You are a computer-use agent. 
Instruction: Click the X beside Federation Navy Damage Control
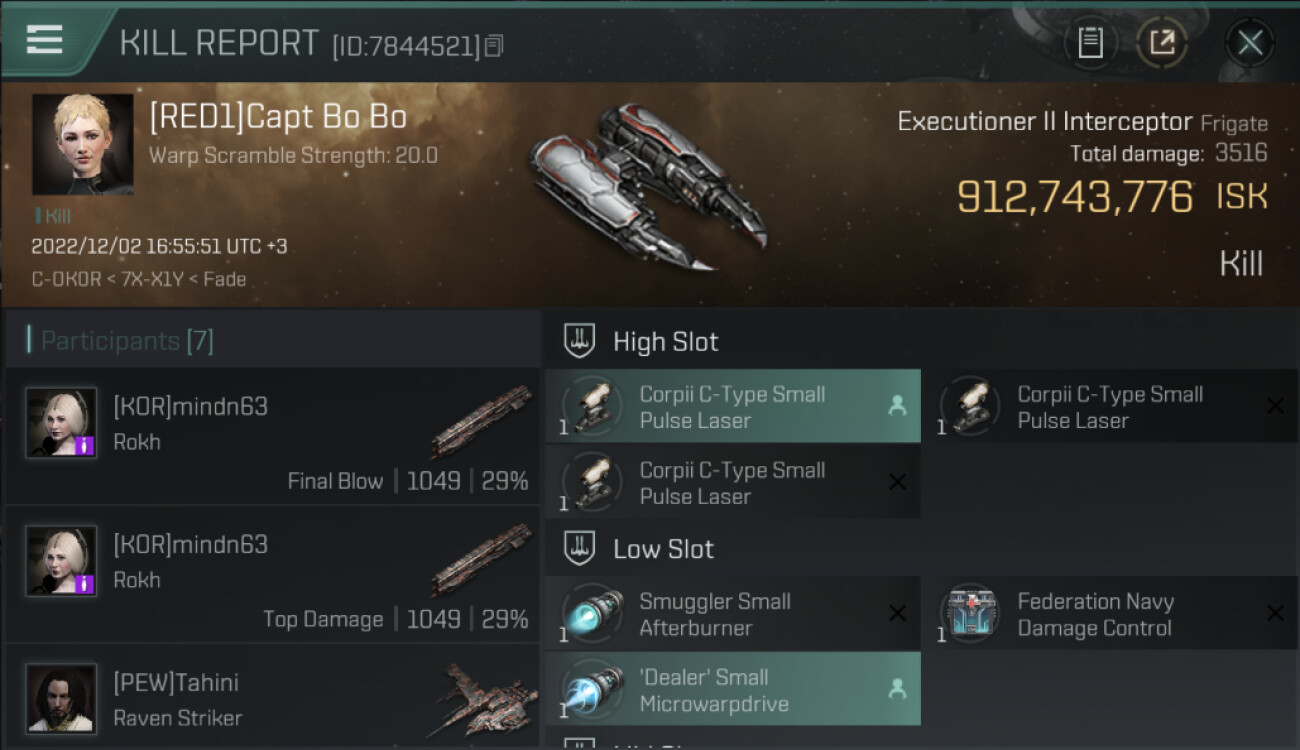[1275, 613]
